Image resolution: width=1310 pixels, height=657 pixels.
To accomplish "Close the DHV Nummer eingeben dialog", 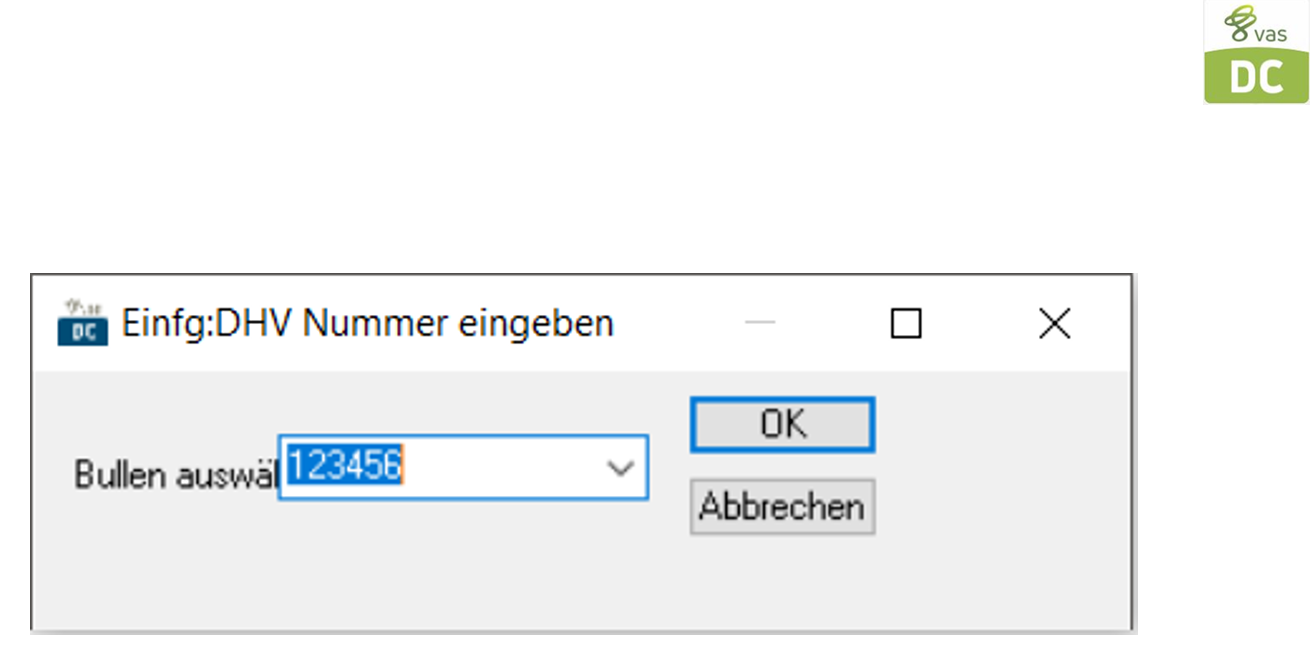I will (1054, 323).
